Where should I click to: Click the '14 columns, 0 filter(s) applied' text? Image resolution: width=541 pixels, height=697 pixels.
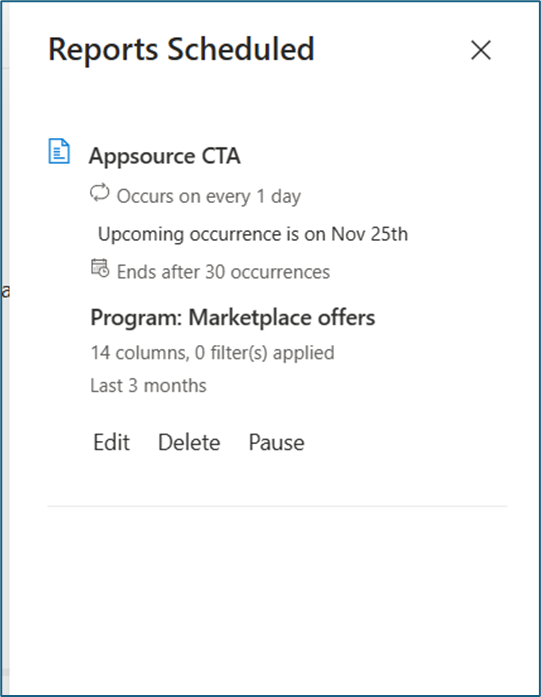pyautogui.click(x=212, y=353)
